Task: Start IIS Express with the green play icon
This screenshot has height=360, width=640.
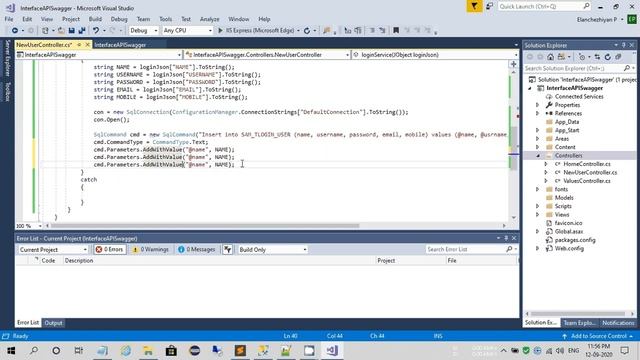Action: tap(220, 31)
